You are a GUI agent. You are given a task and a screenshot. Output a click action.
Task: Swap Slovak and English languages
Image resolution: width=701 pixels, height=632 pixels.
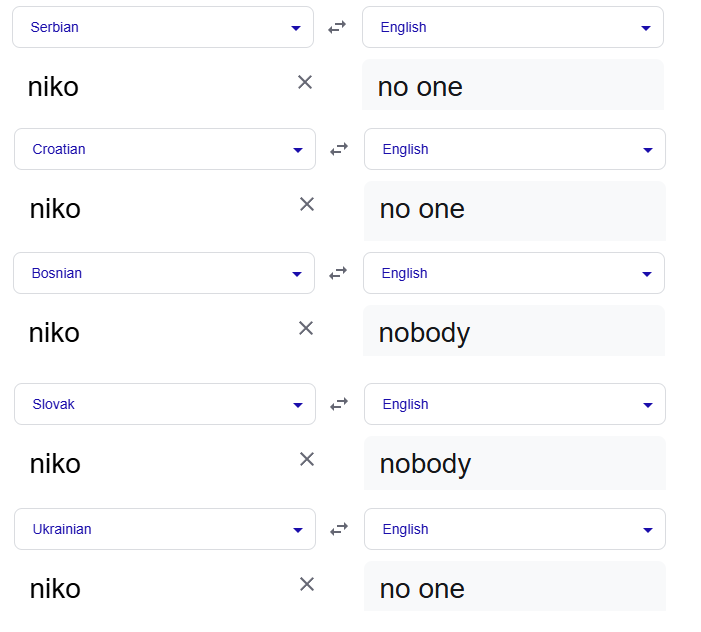(339, 404)
